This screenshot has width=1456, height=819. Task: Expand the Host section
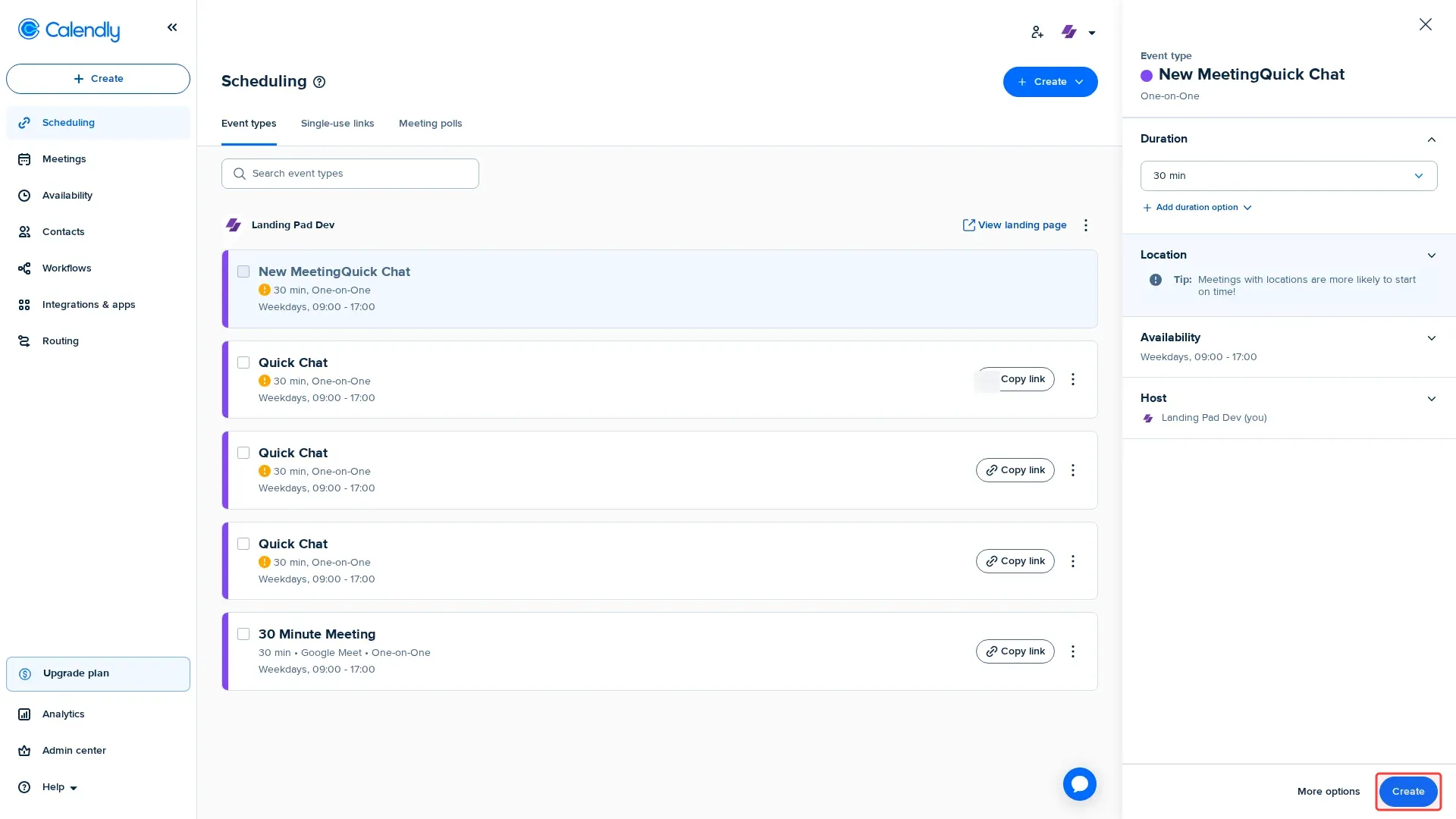coord(1431,398)
